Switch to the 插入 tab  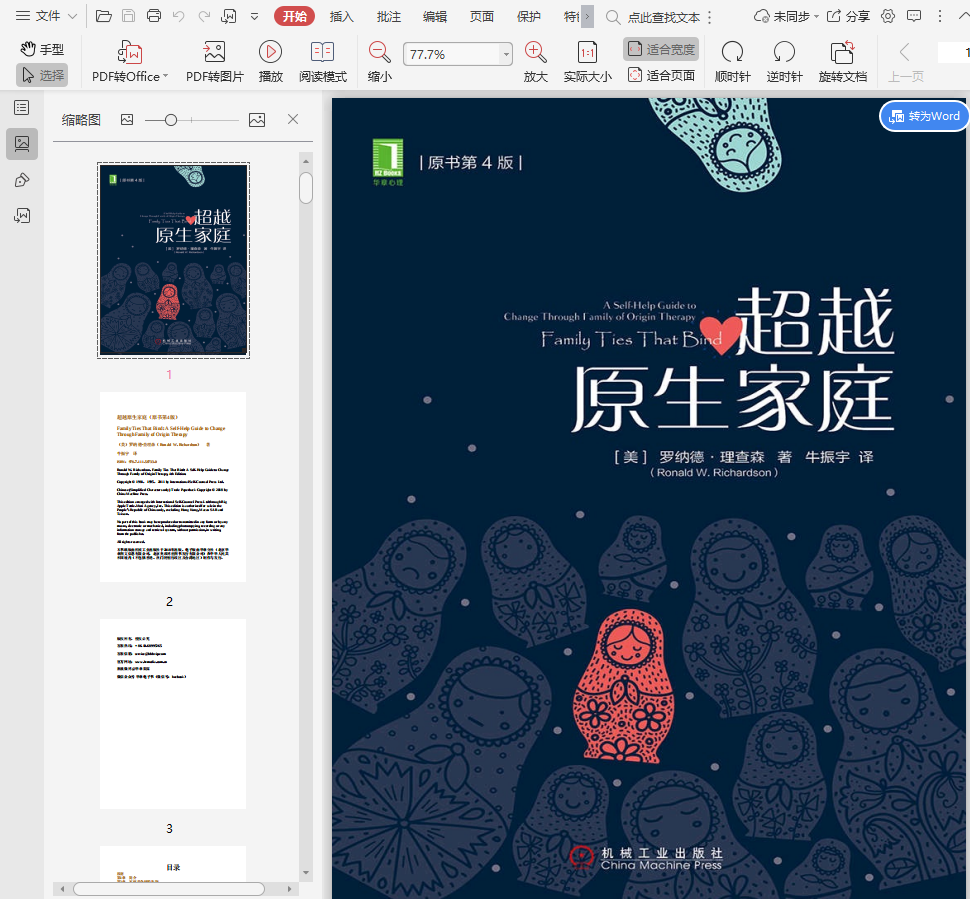click(341, 17)
